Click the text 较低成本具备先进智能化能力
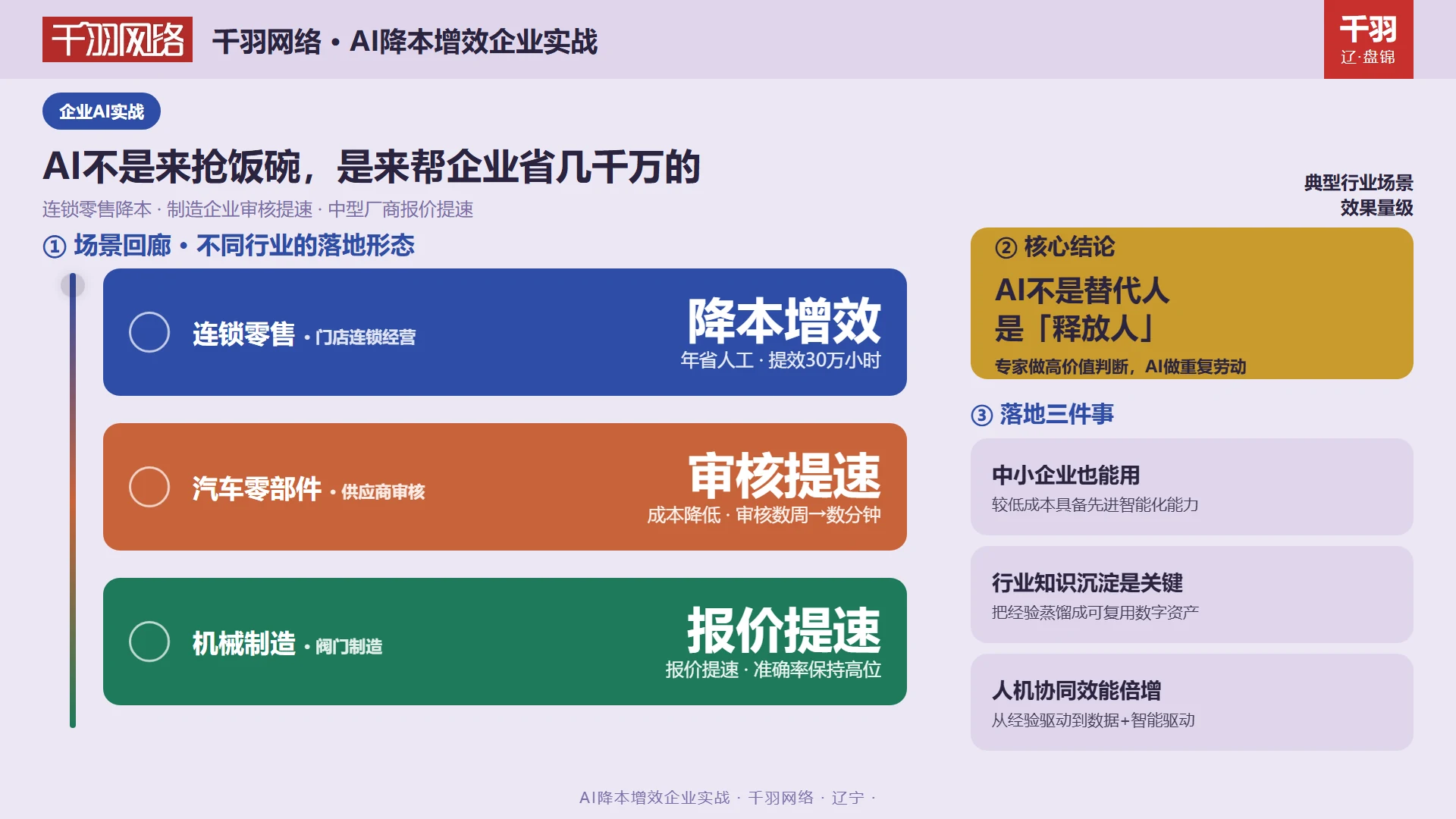 click(1095, 504)
